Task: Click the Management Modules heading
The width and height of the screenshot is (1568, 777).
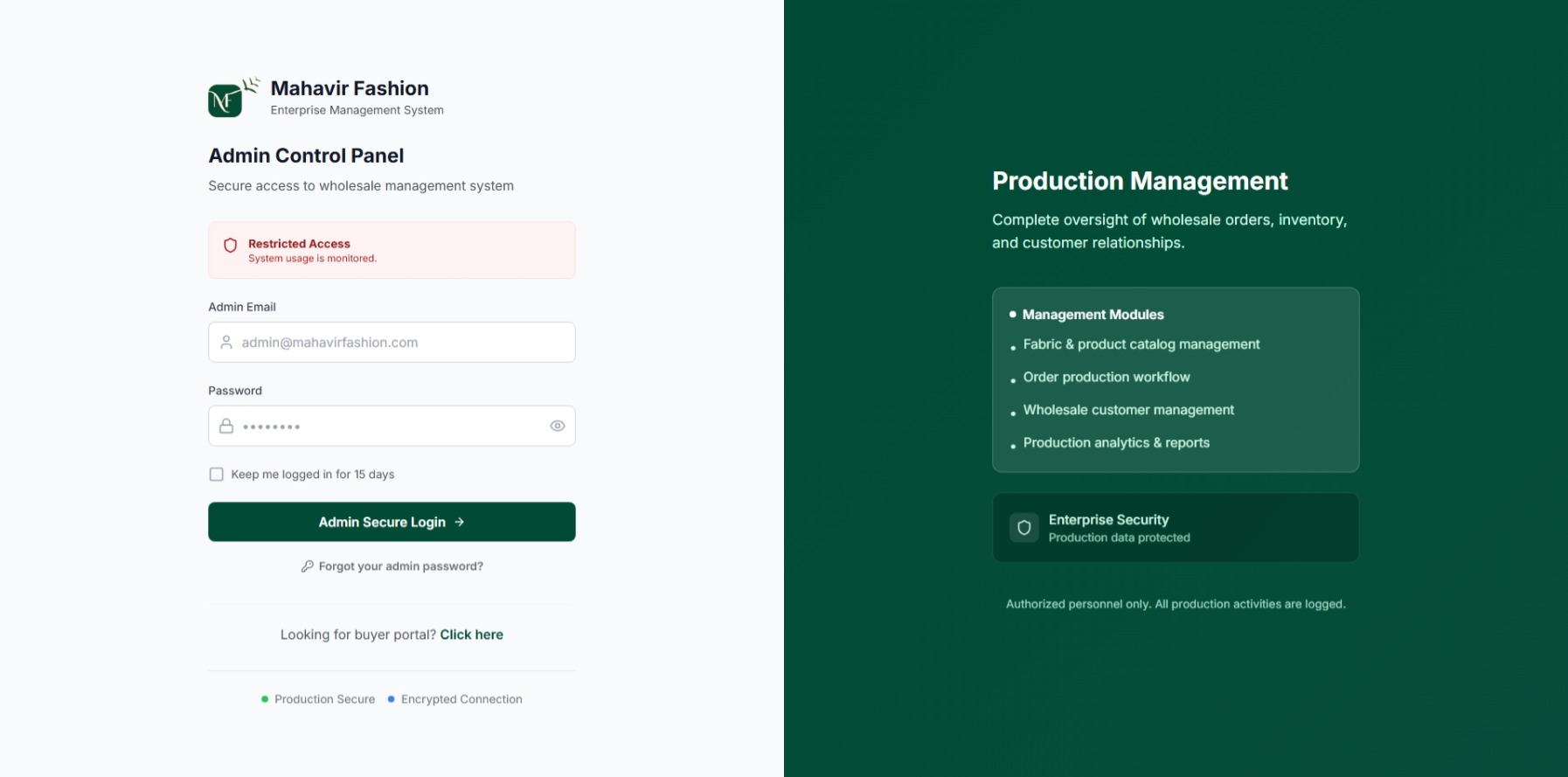Action: (1093, 315)
